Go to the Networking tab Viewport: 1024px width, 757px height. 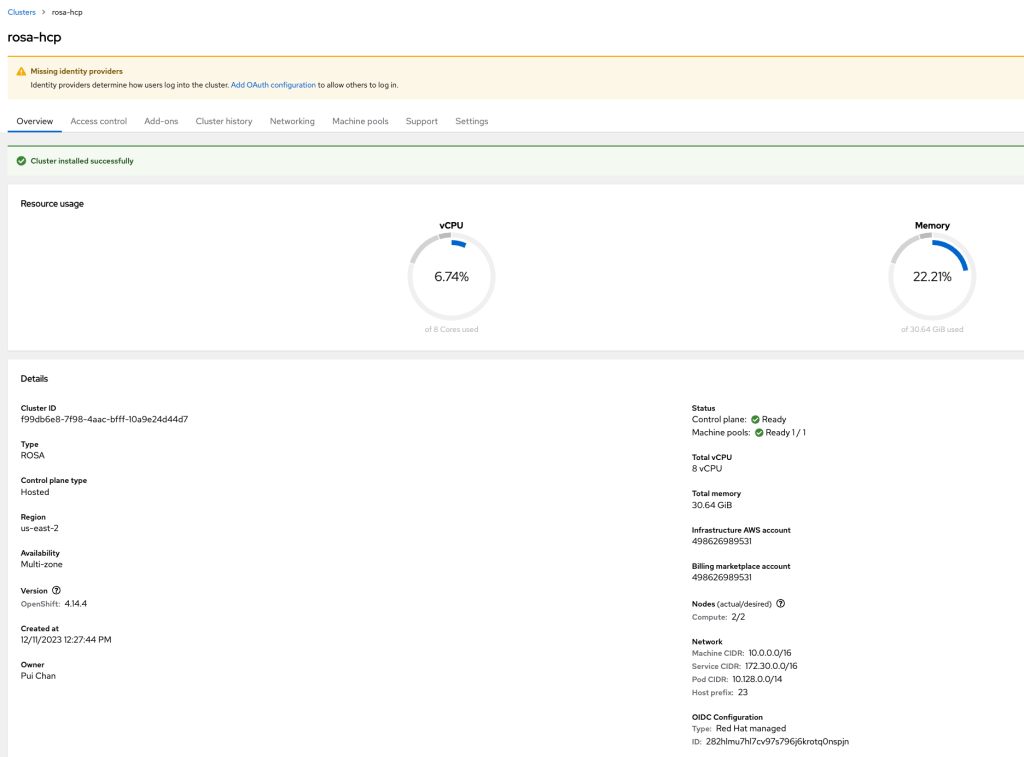292,121
